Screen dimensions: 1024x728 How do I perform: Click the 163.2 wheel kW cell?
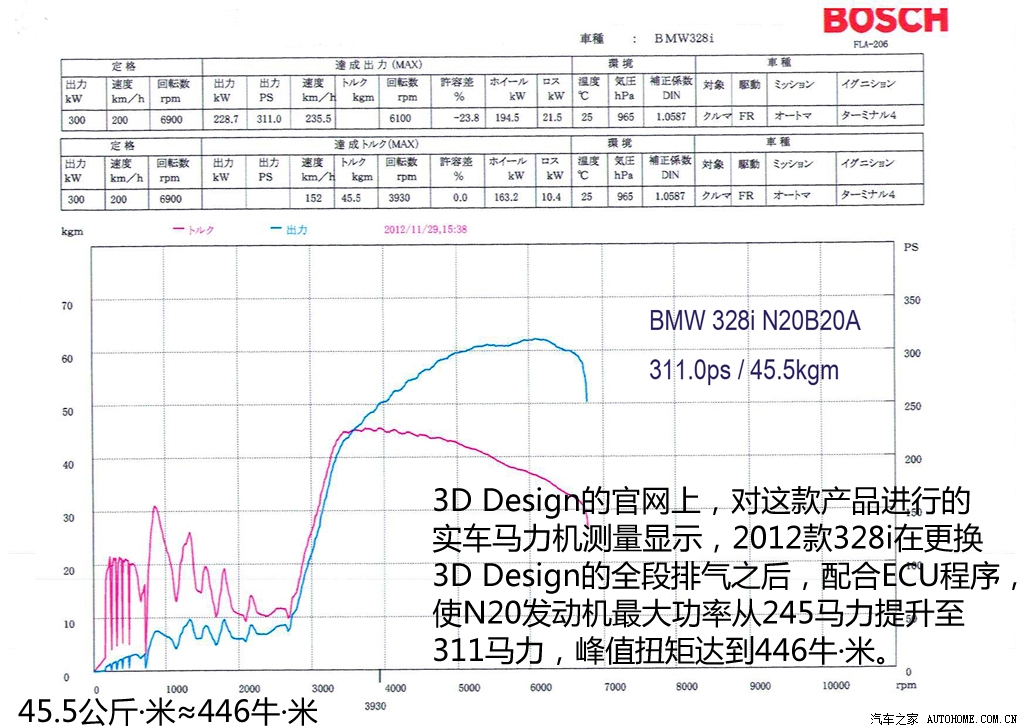pyautogui.click(x=506, y=197)
